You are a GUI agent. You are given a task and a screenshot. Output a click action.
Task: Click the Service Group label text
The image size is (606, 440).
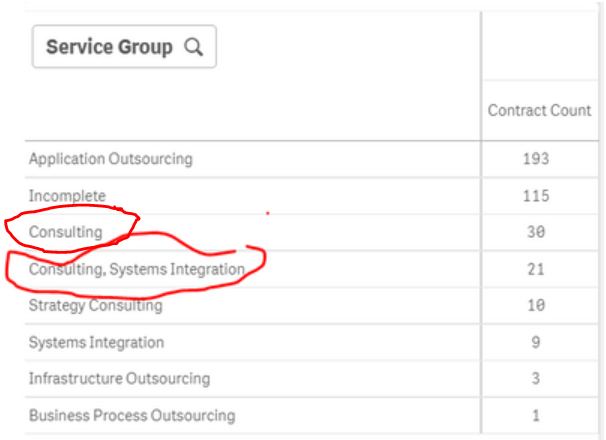click(x=109, y=47)
